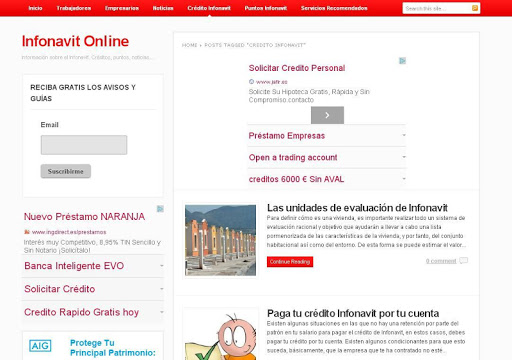Expand the Préstamo Empresas ad entry

[x=327, y=136]
